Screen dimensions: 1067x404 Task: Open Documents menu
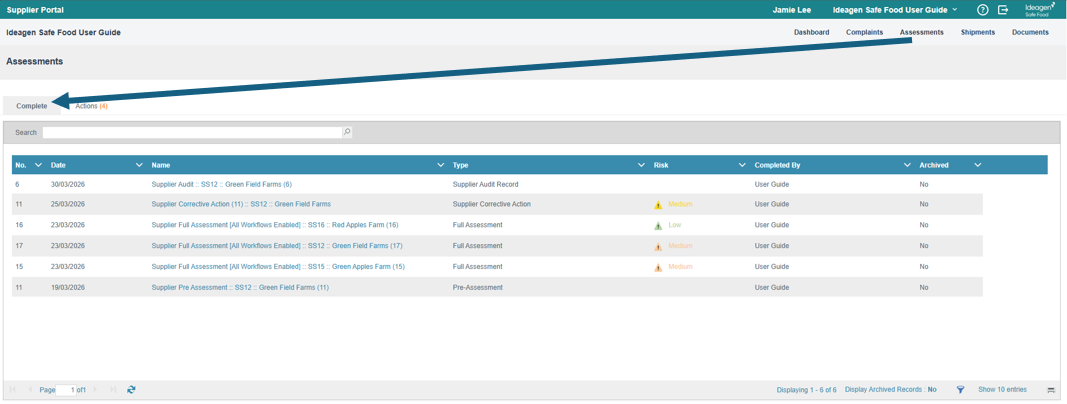click(1030, 32)
